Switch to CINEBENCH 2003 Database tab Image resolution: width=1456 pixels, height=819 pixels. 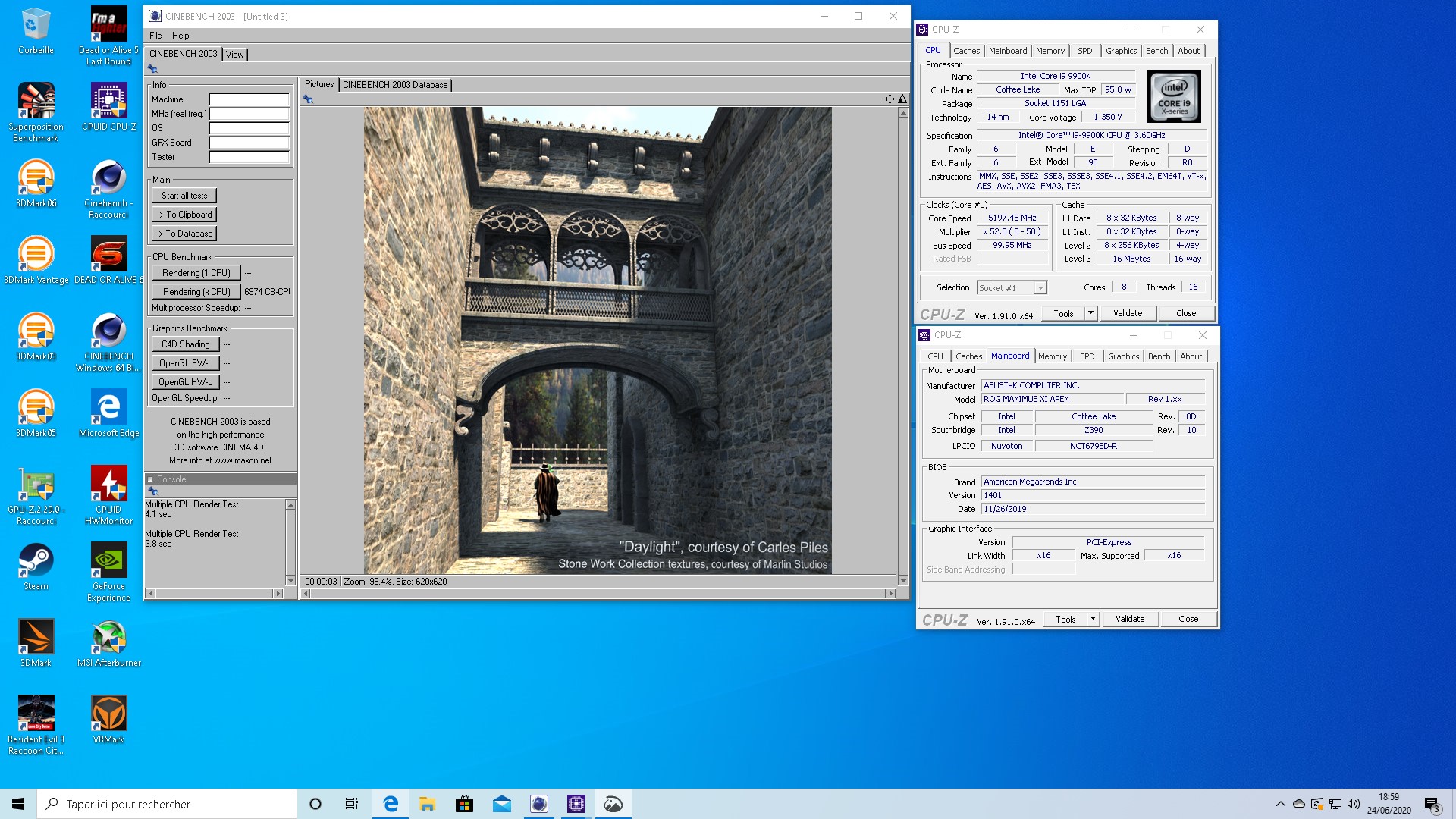(395, 85)
